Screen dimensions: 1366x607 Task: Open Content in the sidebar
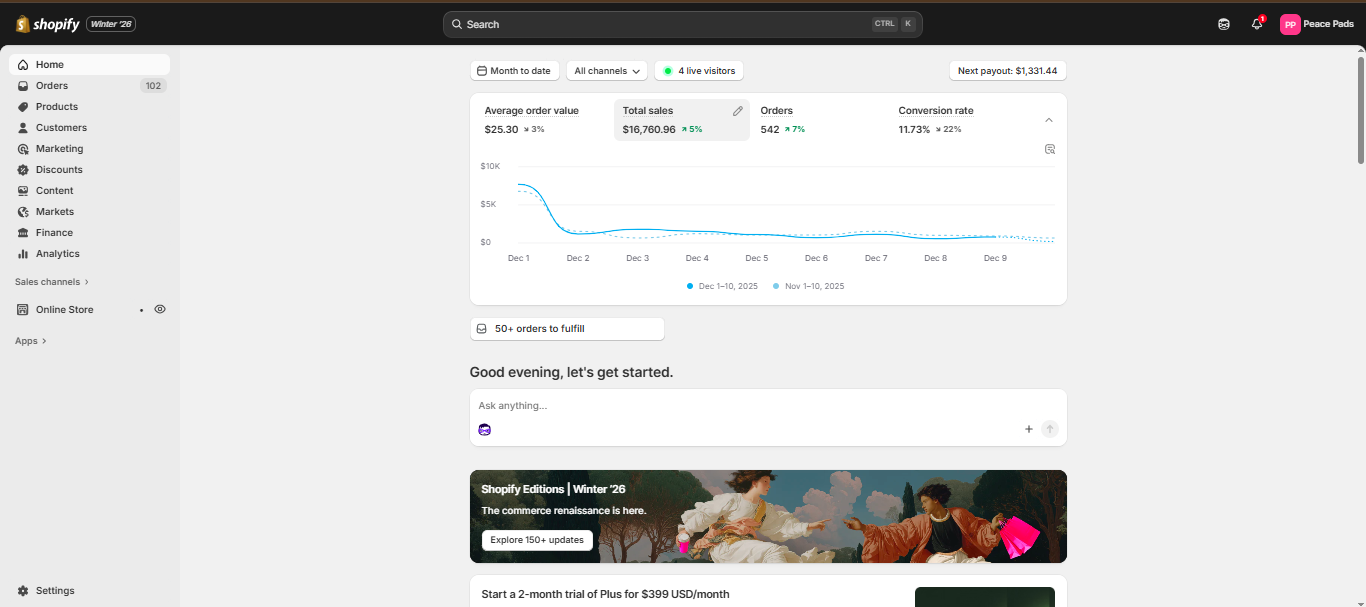pyautogui.click(x=89, y=191)
